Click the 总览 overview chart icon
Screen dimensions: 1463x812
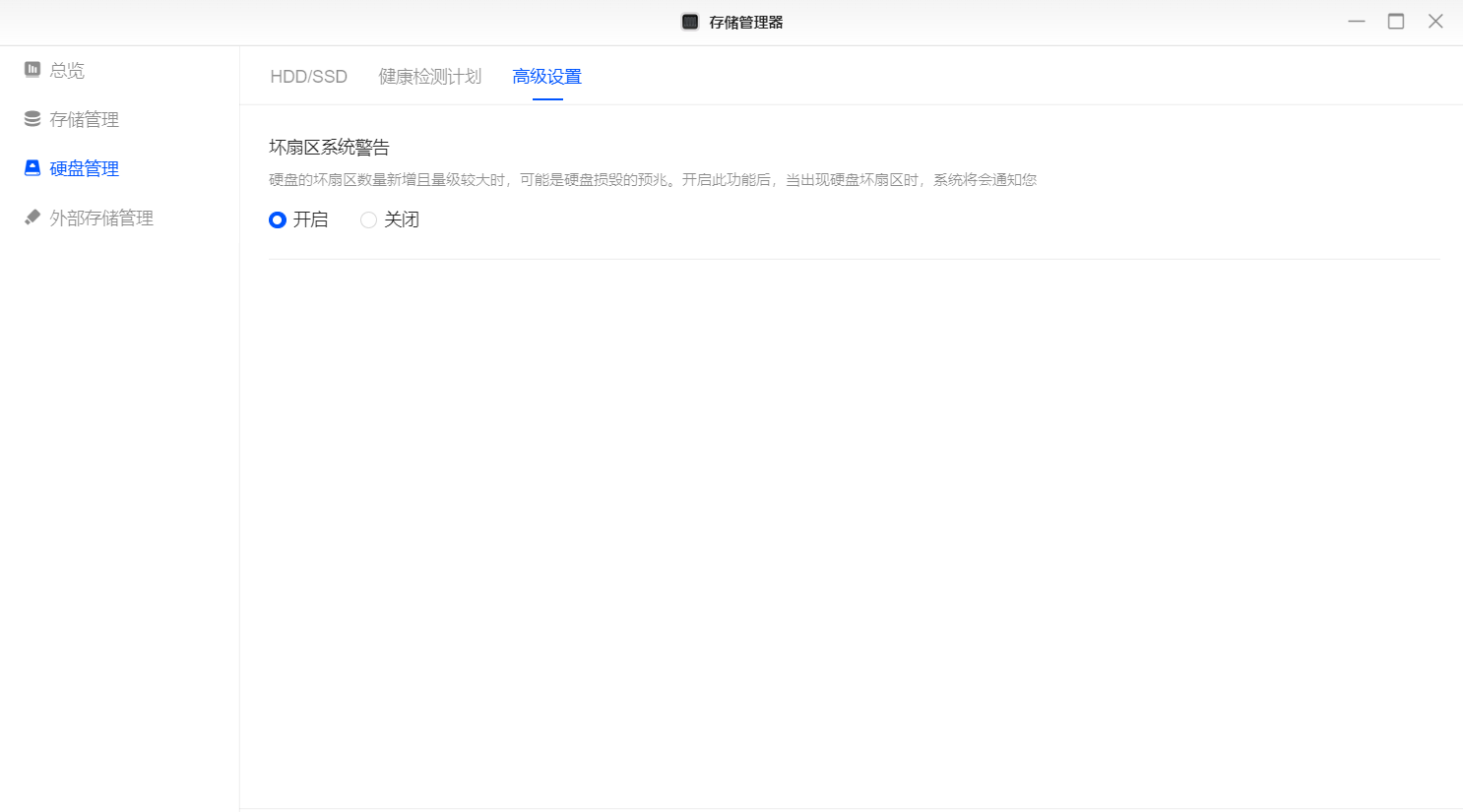coord(32,69)
